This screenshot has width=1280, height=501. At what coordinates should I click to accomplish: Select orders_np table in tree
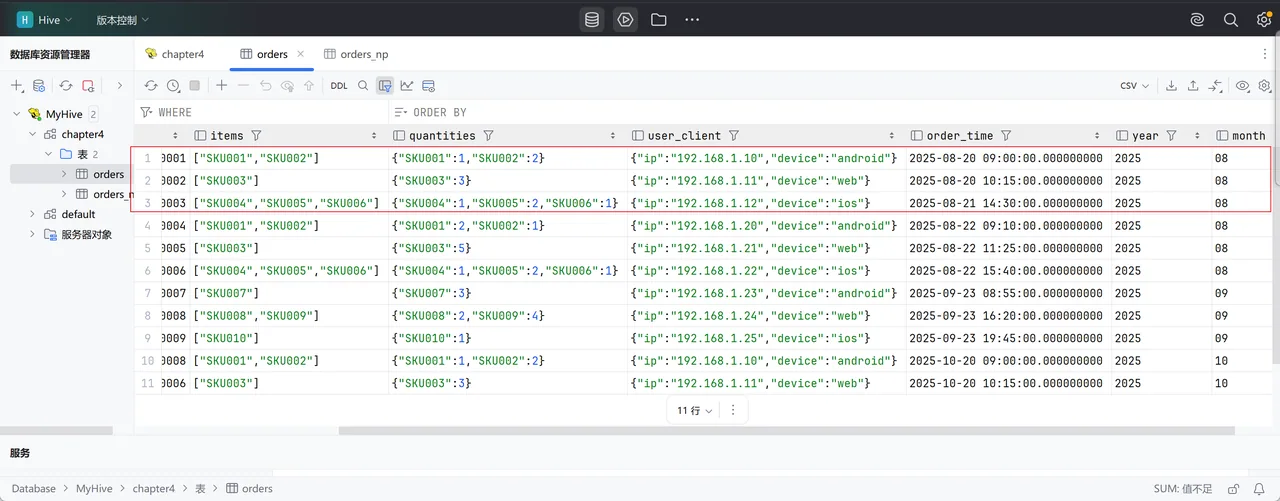click(x=104, y=194)
